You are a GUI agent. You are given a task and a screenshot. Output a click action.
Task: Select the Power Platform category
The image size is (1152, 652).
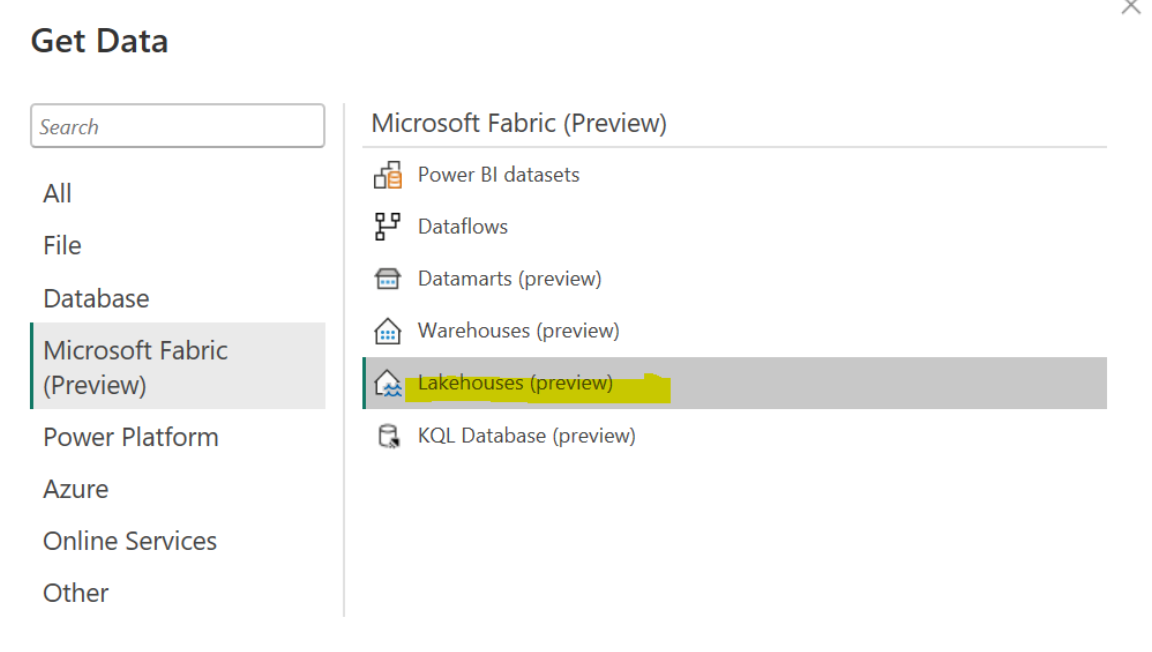tap(178, 437)
